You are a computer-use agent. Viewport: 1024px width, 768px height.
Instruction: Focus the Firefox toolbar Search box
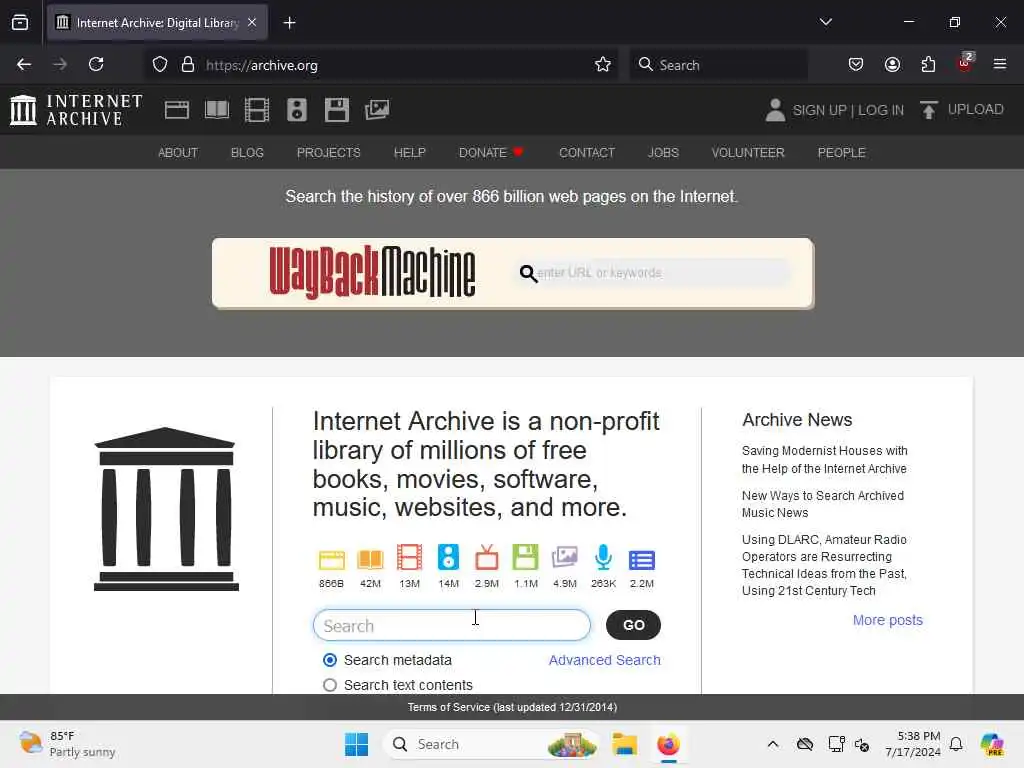[x=718, y=64]
